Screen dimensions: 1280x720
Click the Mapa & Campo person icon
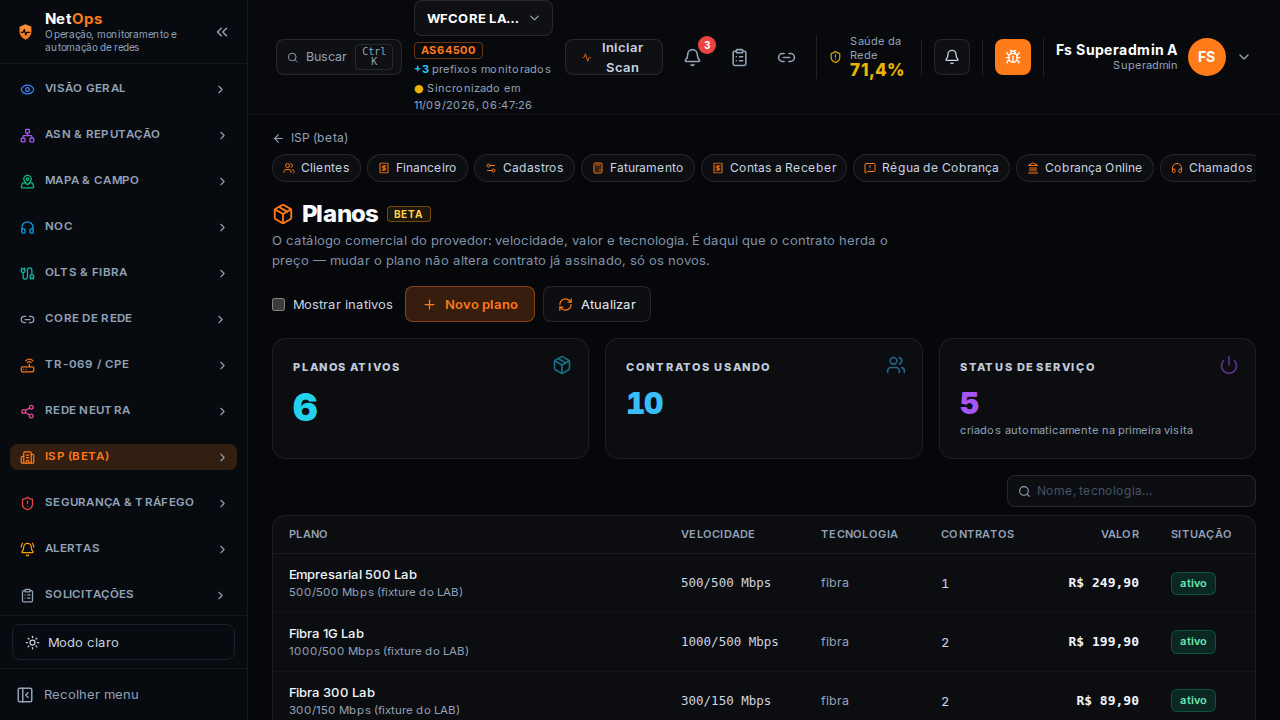click(x=28, y=181)
